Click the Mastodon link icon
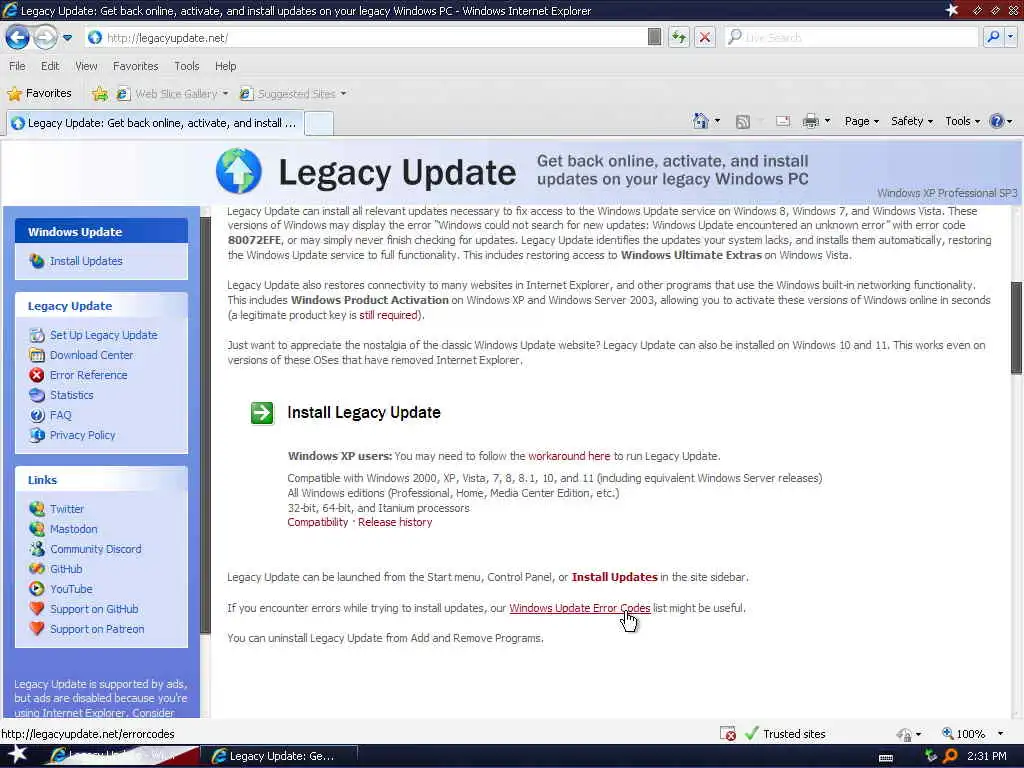 pos(37,529)
